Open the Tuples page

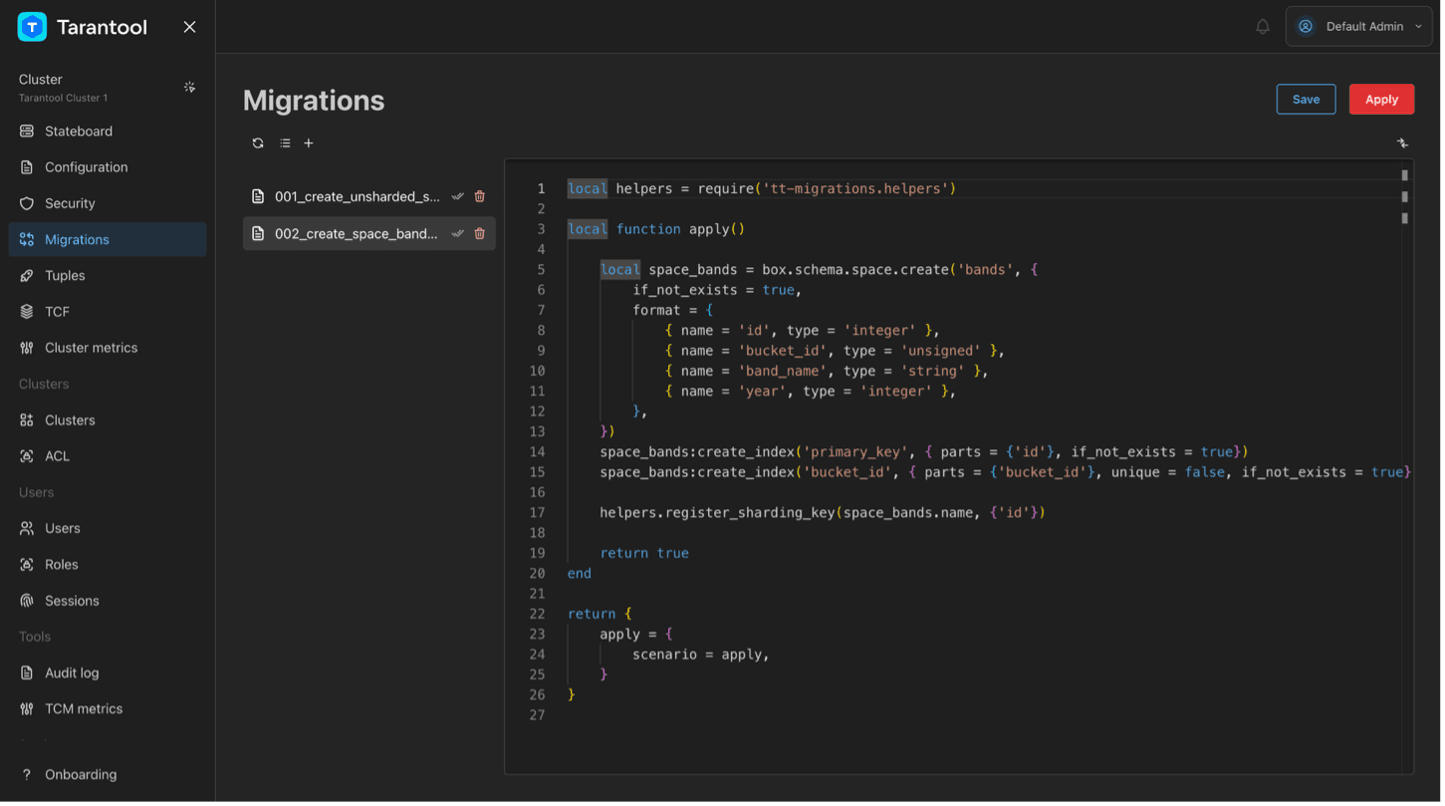tap(108, 276)
